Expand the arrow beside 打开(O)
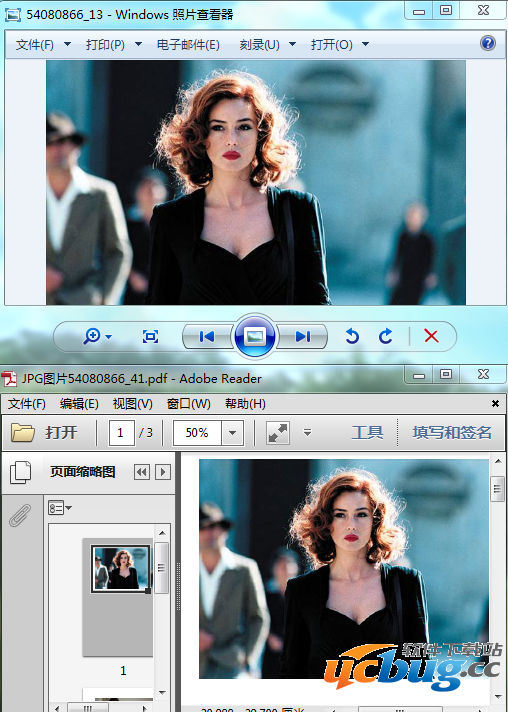508x712 pixels. pyautogui.click(x=365, y=44)
